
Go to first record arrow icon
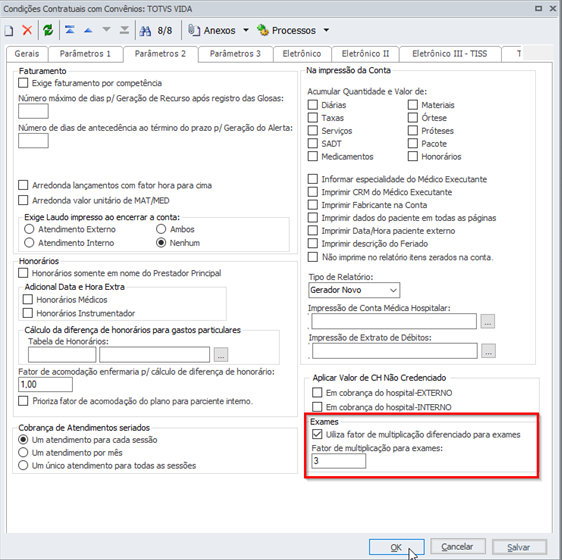[70, 30]
